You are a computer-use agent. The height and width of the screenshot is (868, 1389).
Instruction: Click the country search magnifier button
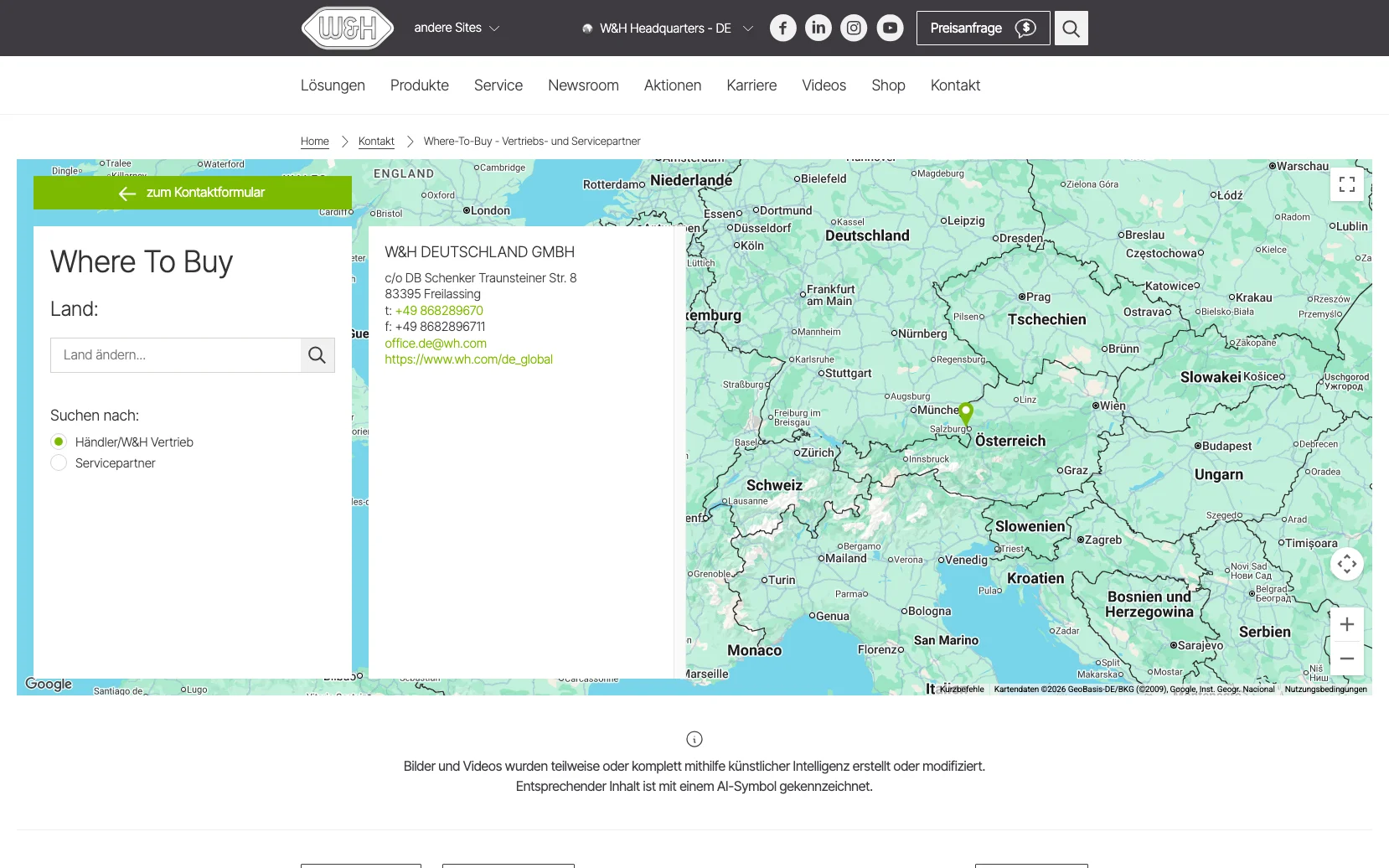point(318,355)
